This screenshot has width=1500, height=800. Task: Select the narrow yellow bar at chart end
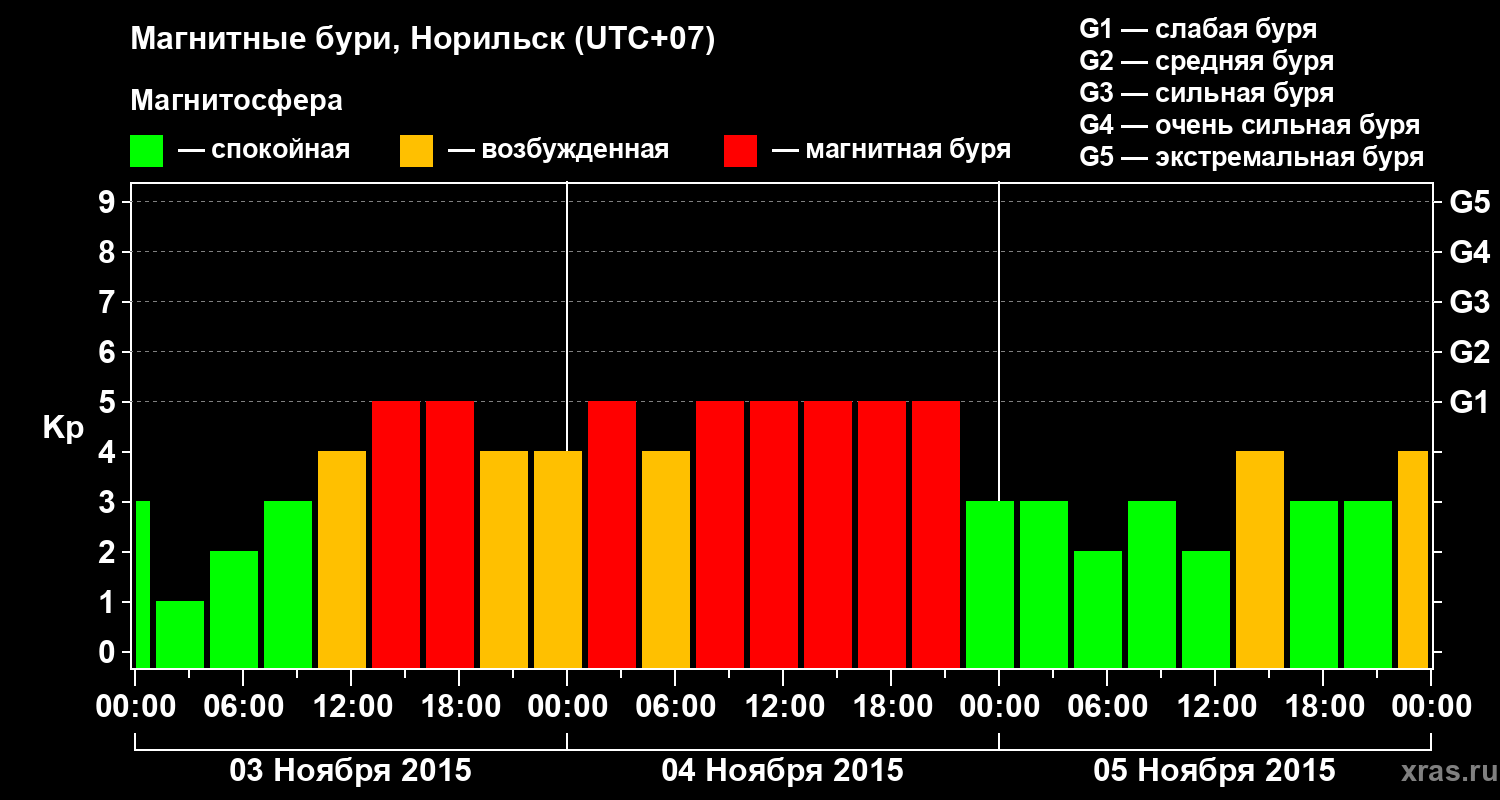pyautogui.click(x=1413, y=559)
